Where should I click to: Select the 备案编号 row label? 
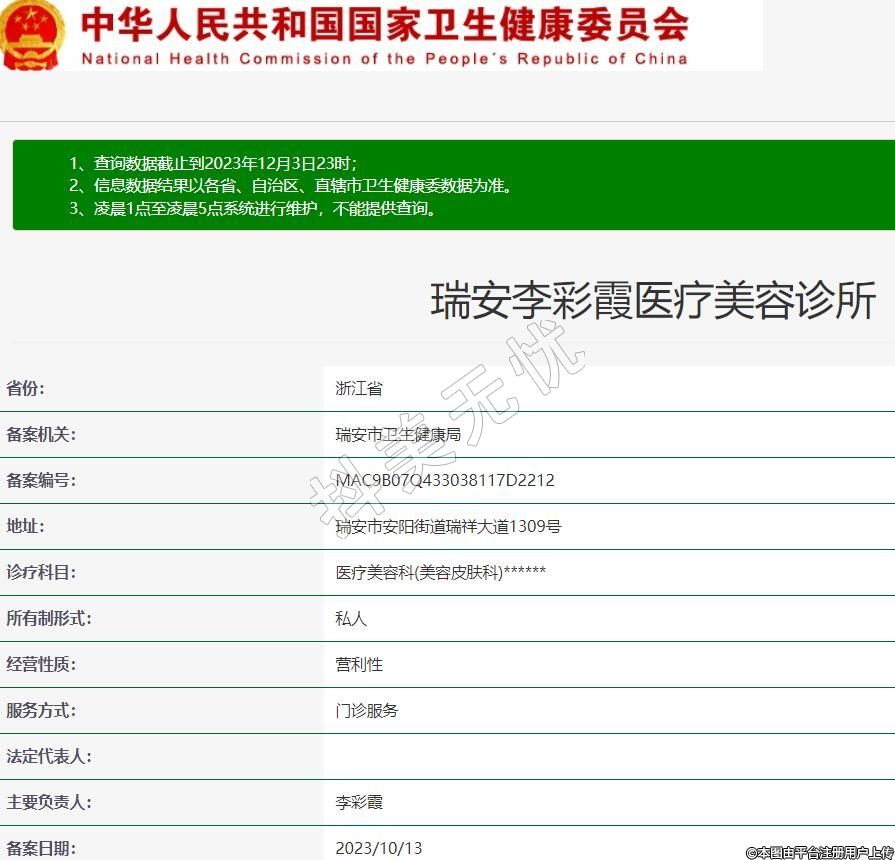(41, 481)
